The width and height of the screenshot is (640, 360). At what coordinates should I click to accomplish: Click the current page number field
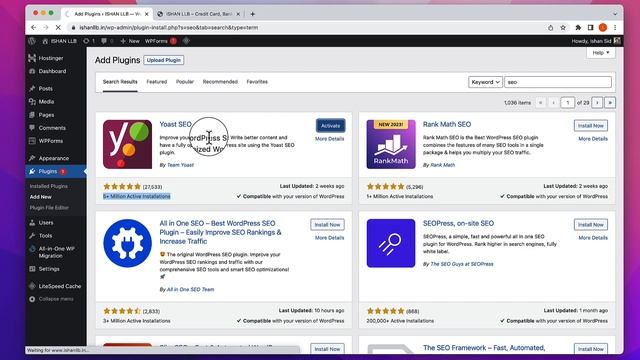click(x=567, y=102)
